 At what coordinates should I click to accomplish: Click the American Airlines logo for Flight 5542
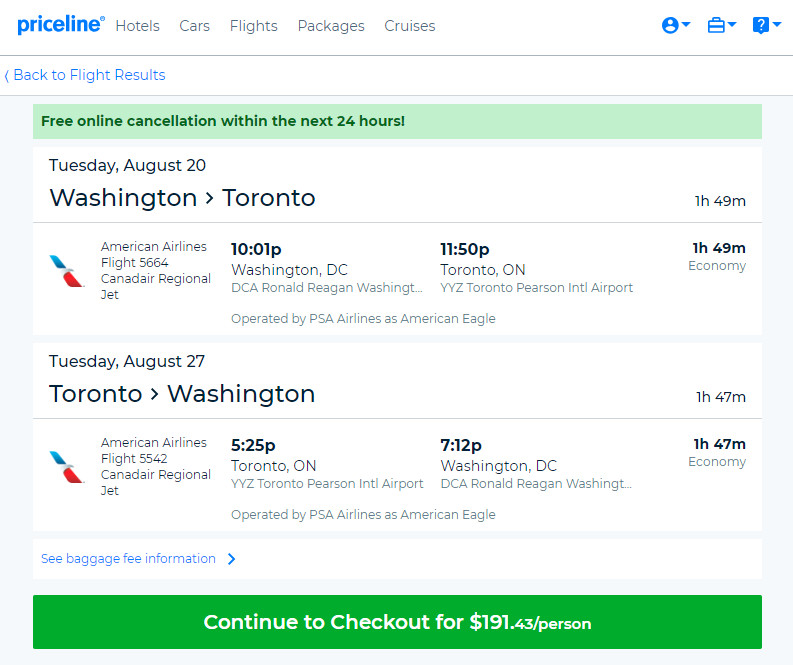[66, 467]
